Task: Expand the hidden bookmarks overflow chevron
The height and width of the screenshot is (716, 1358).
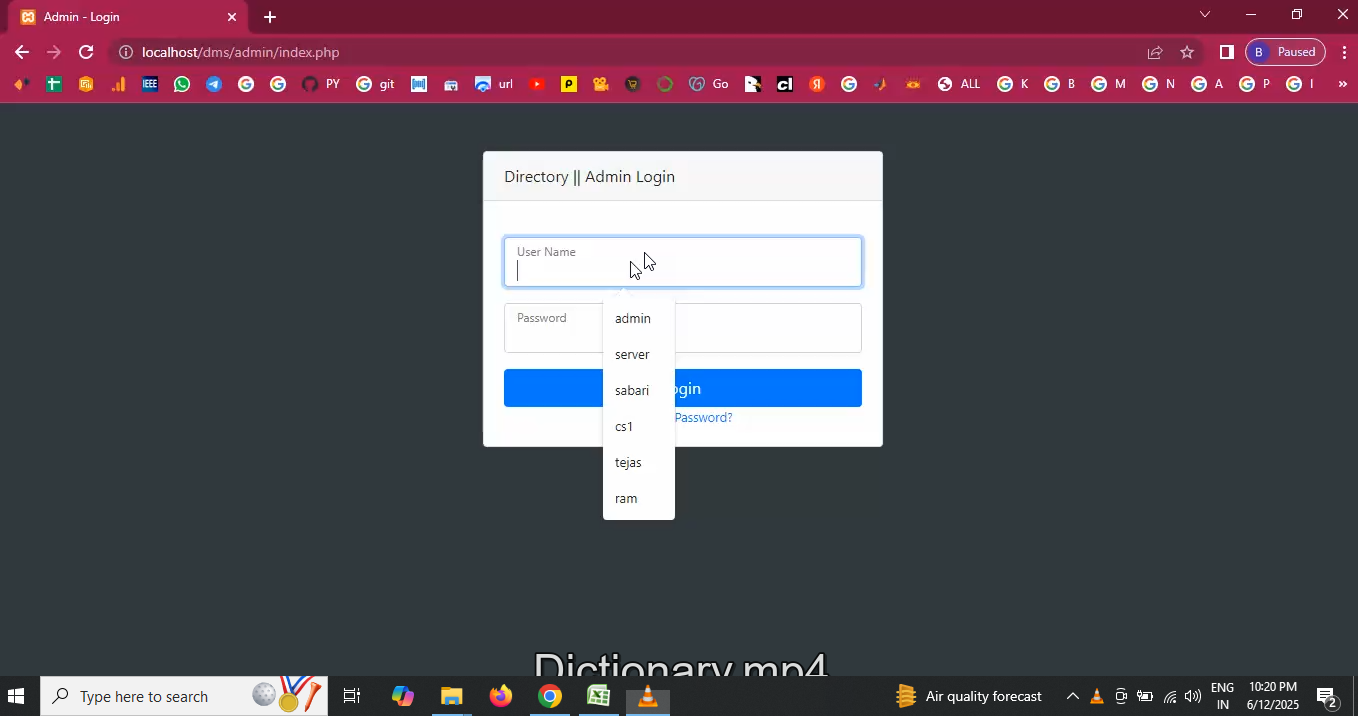Action: click(1342, 85)
